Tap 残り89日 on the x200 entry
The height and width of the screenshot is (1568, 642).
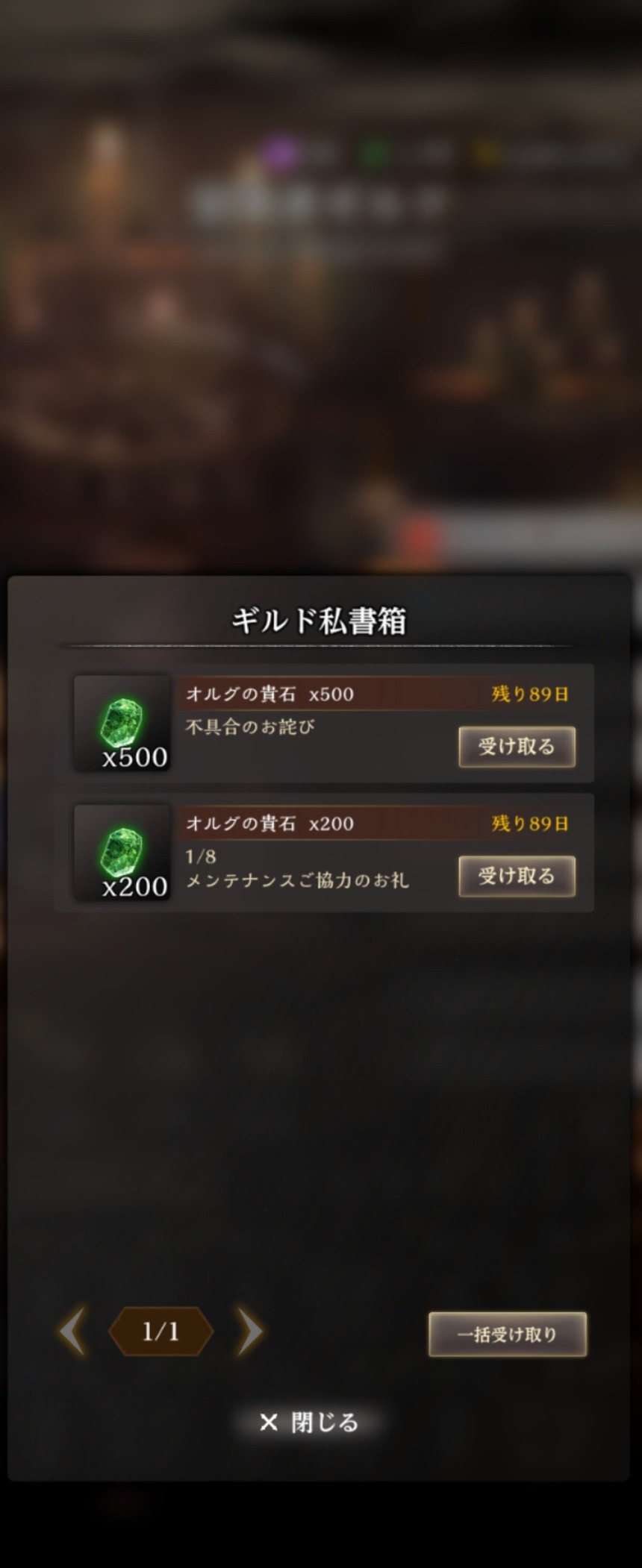click(x=530, y=824)
